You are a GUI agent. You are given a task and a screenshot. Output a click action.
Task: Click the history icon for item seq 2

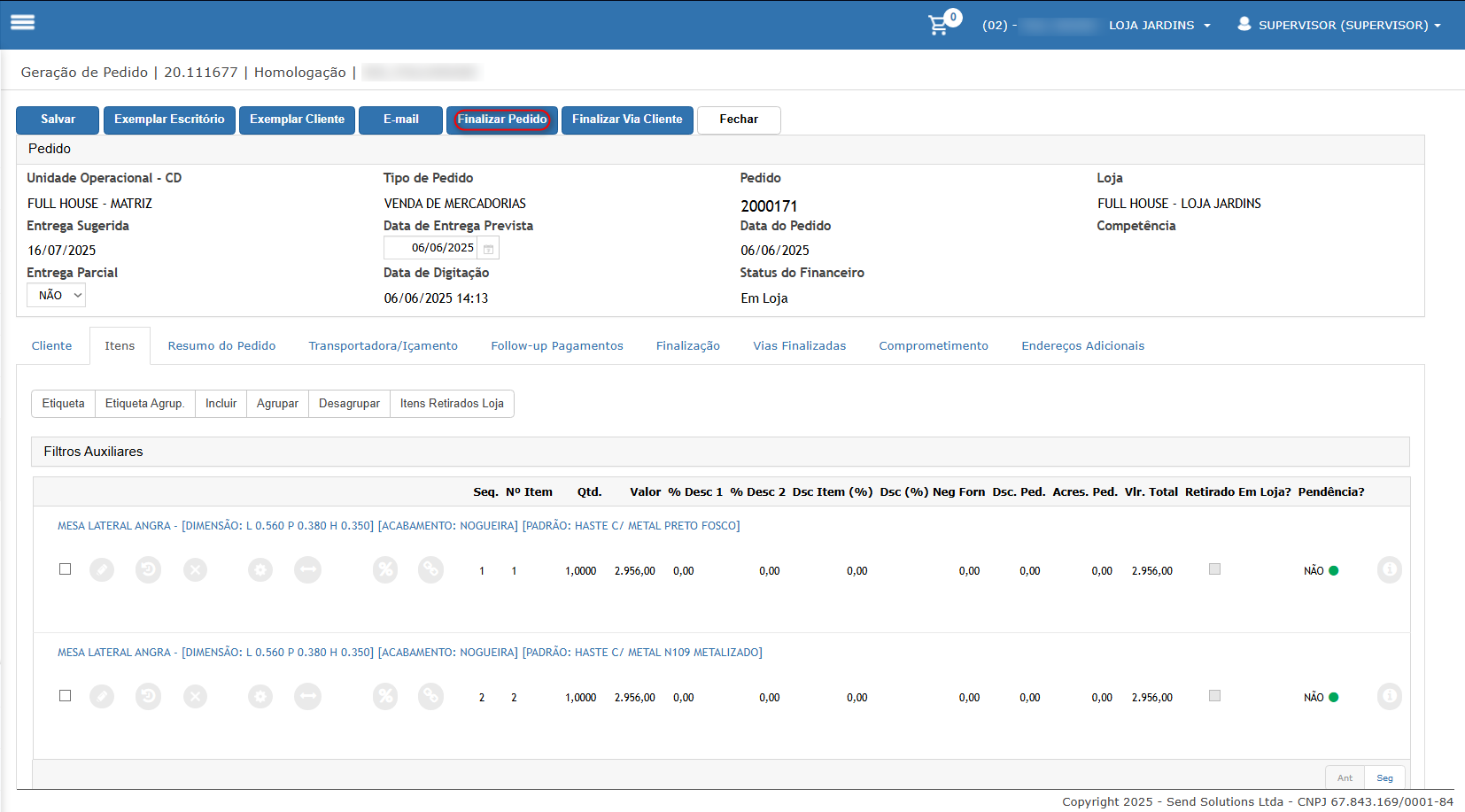(x=148, y=696)
